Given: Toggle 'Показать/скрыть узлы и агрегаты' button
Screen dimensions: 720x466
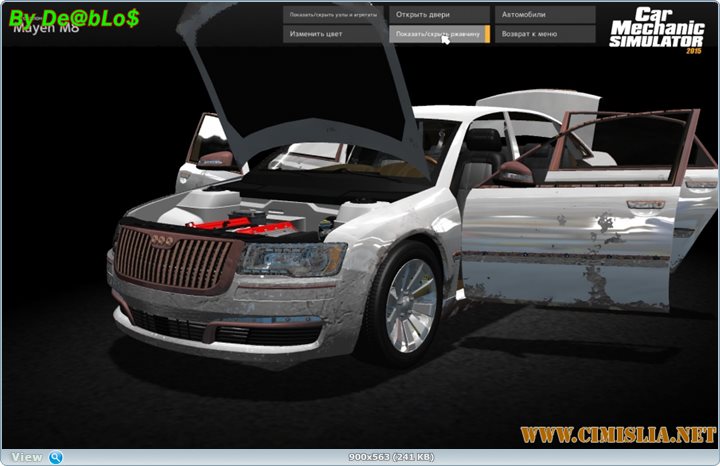Looking at the screenshot, I should point(333,14).
